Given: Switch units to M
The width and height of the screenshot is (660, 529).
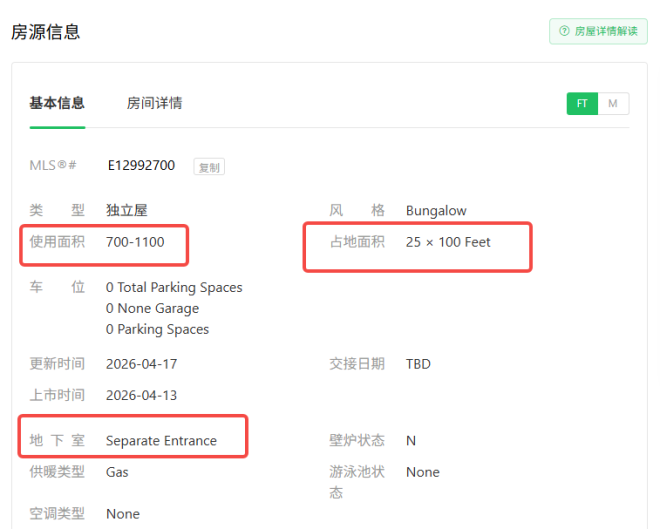Looking at the screenshot, I should (613, 104).
